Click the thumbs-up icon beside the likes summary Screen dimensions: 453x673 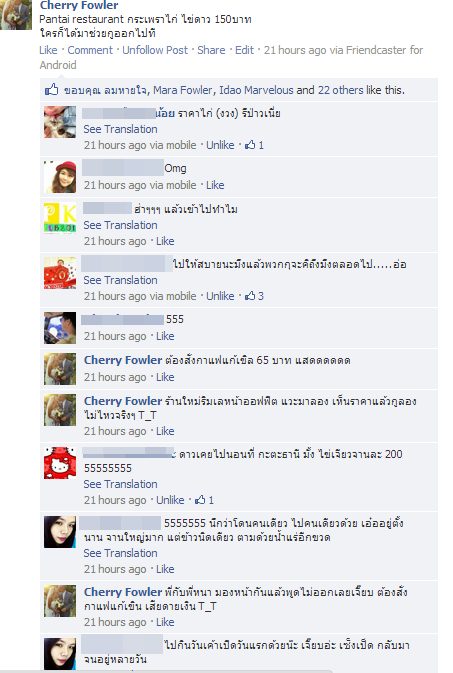51,90
